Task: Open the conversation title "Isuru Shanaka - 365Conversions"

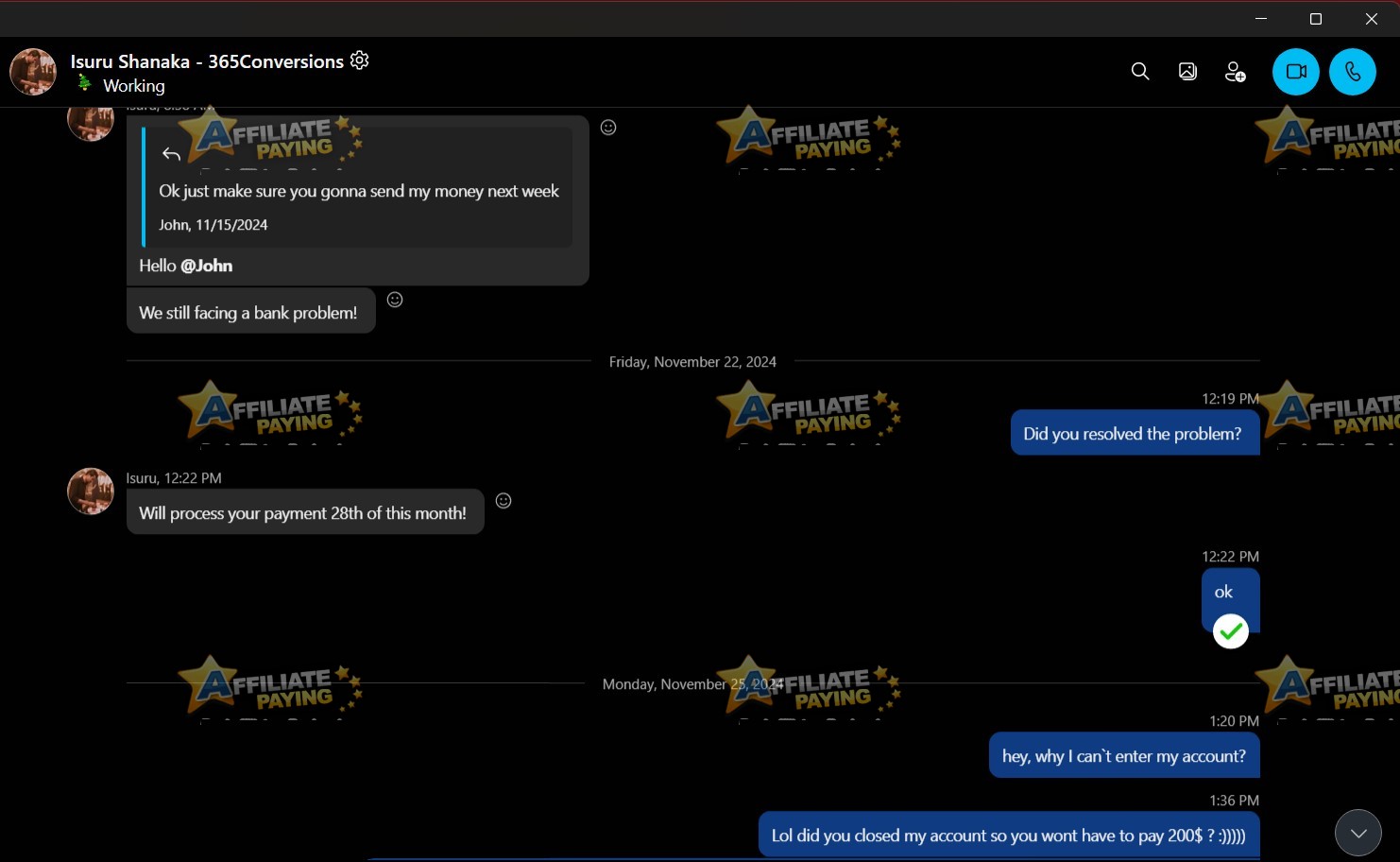Action: pyautogui.click(x=207, y=61)
